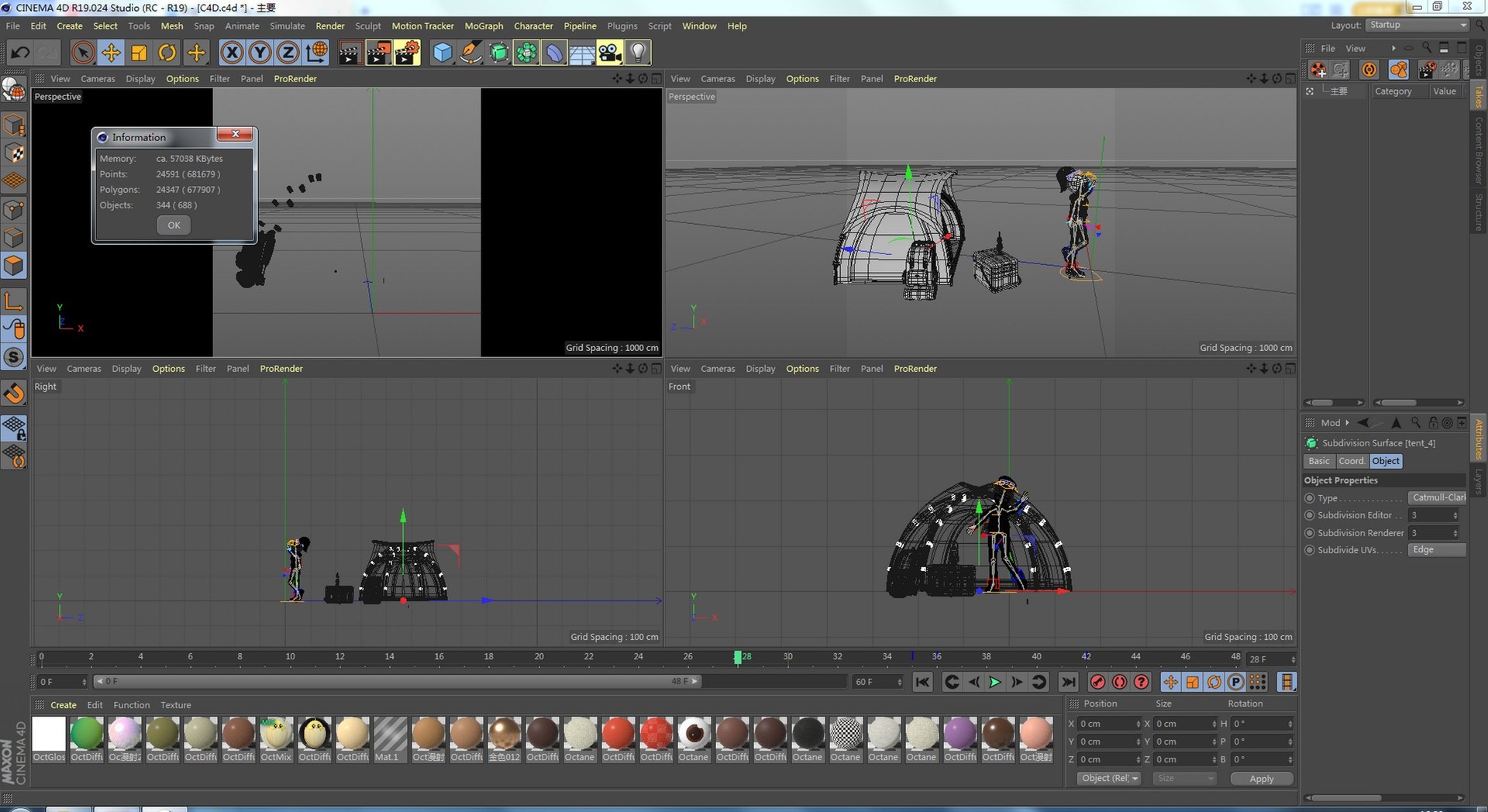The height and width of the screenshot is (812, 1488).
Task: Activate the Scale tool in the toolbar
Action: (x=139, y=53)
